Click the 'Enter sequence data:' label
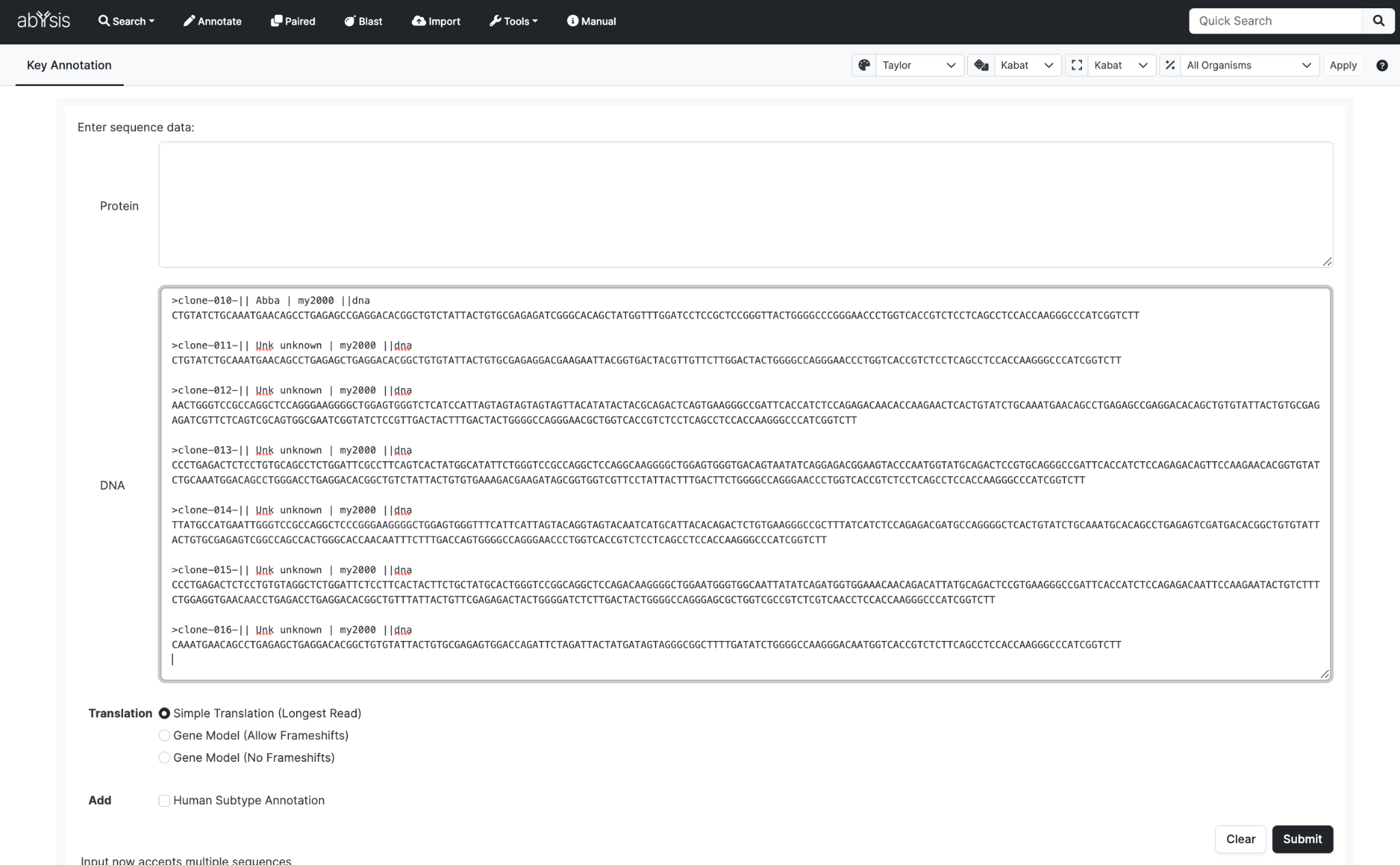The width and height of the screenshot is (1400, 865). click(136, 127)
